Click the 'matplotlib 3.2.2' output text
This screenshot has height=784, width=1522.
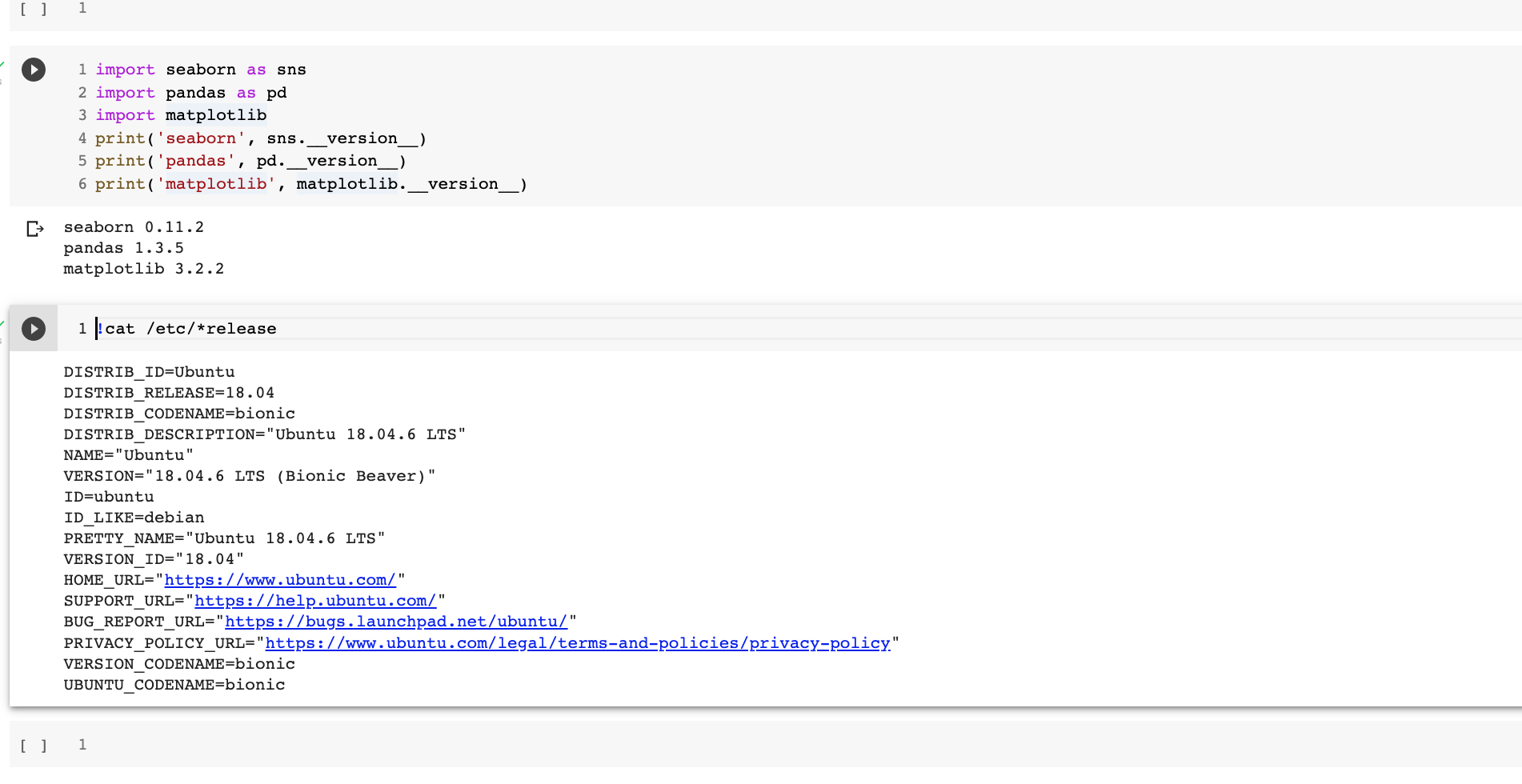coord(143,269)
